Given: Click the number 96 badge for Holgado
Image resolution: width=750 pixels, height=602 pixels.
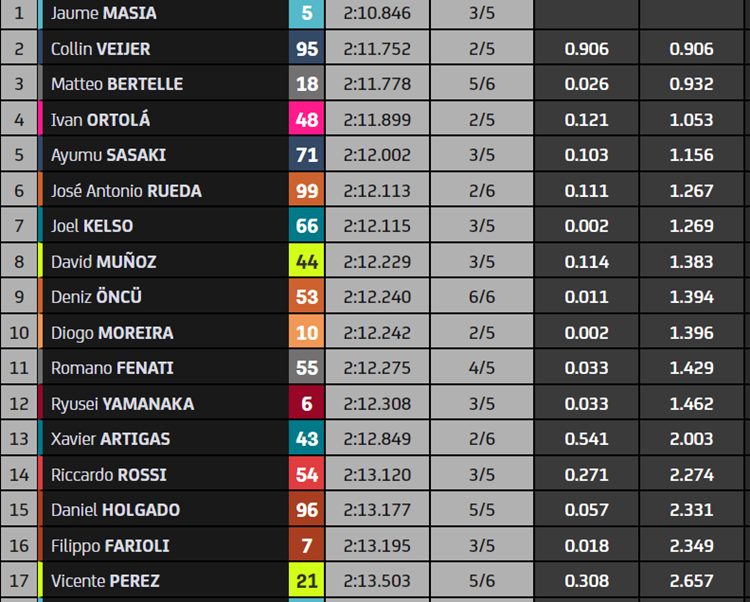Looking at the screenshot, I should pos(307,510).
